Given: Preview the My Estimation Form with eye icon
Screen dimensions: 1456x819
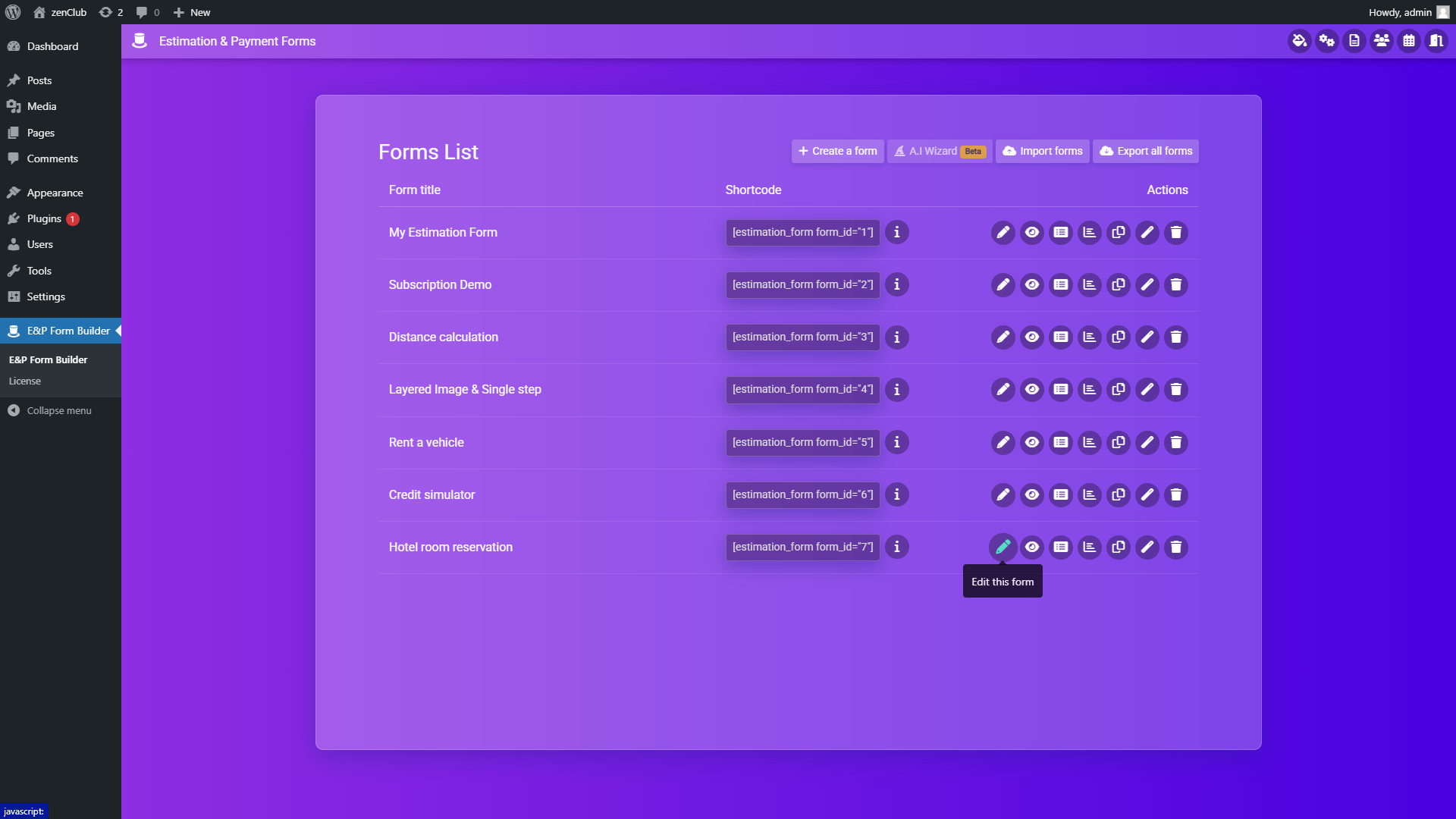Looking at the screenshot, I should 1032,233.
